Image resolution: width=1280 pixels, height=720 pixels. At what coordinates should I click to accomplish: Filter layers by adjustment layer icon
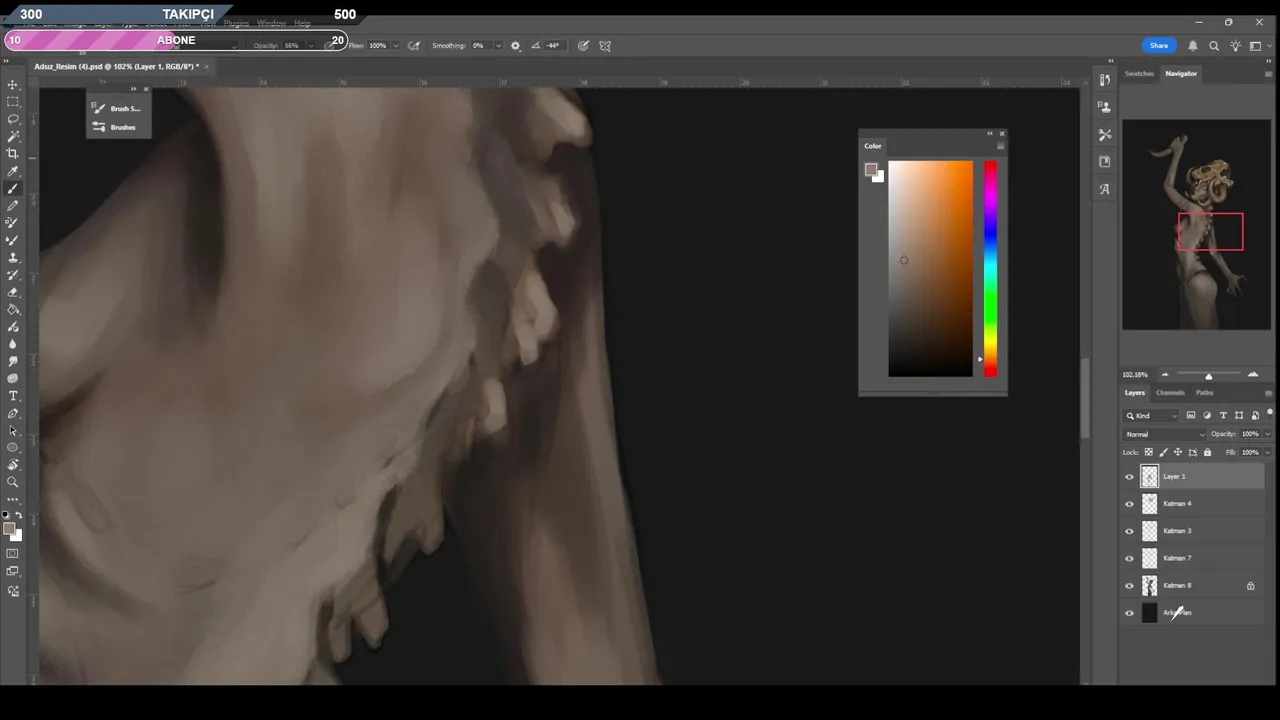[x=1207, y=415]
